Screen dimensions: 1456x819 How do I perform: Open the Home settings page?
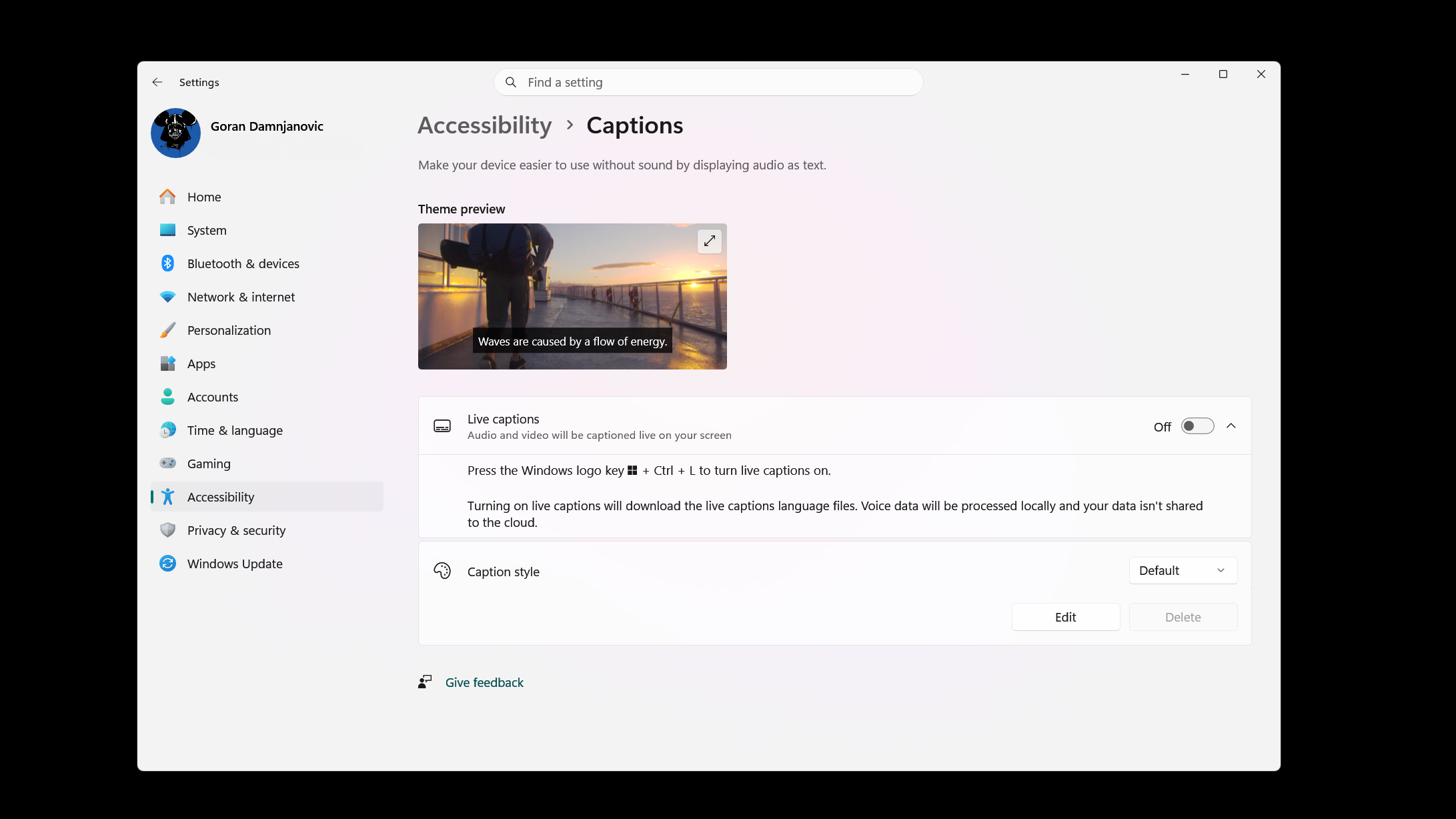(x=267, y=197)
